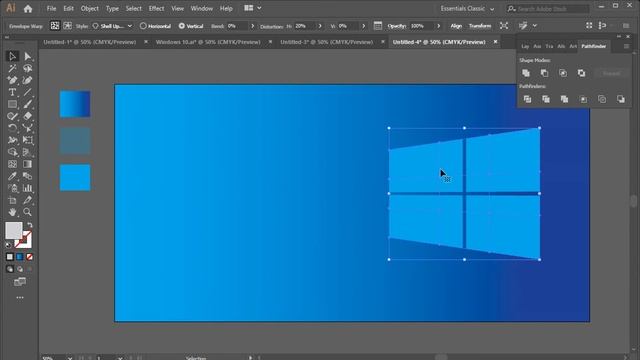Click the Intersect shape mode icon
Viewport: 640px width, 360px height.
click(563, 73)
